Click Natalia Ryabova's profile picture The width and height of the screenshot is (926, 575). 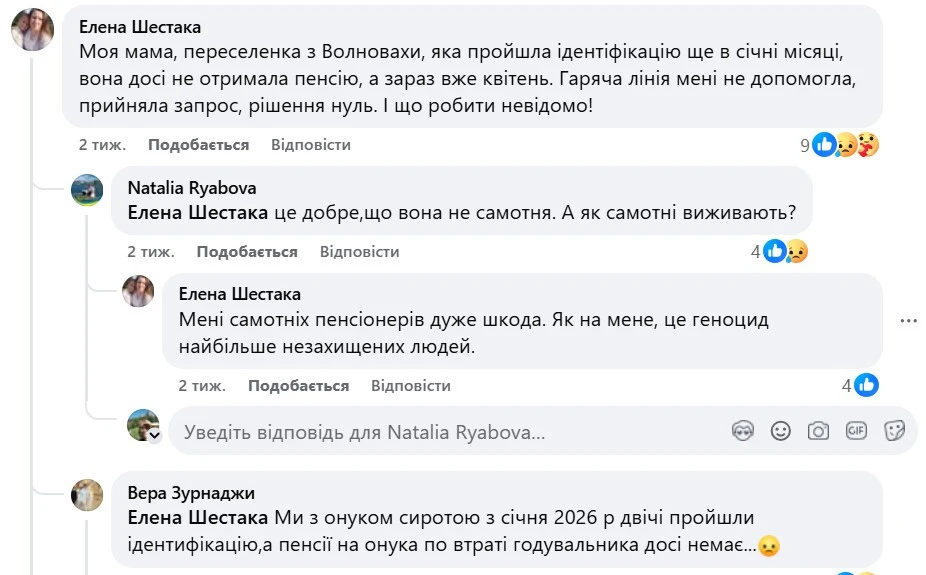(87, 190)
